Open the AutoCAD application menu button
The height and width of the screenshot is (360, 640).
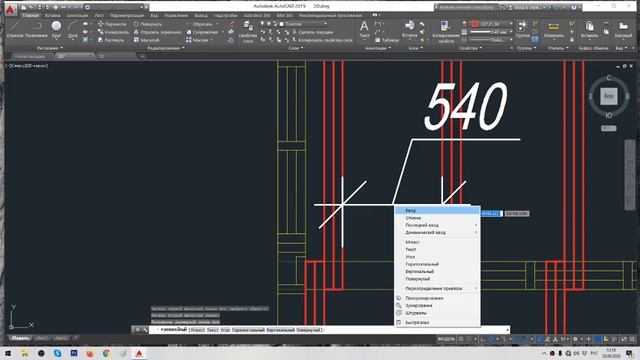tap(10, 9)
